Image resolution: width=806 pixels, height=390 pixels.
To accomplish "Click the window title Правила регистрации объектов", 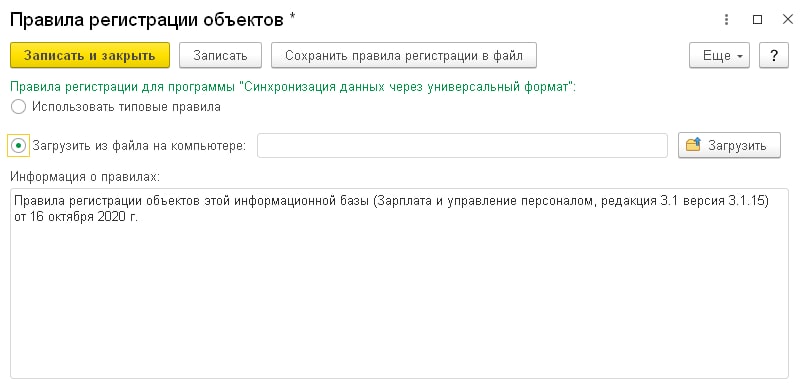I will pyautogui.click(x=153, y=20).
